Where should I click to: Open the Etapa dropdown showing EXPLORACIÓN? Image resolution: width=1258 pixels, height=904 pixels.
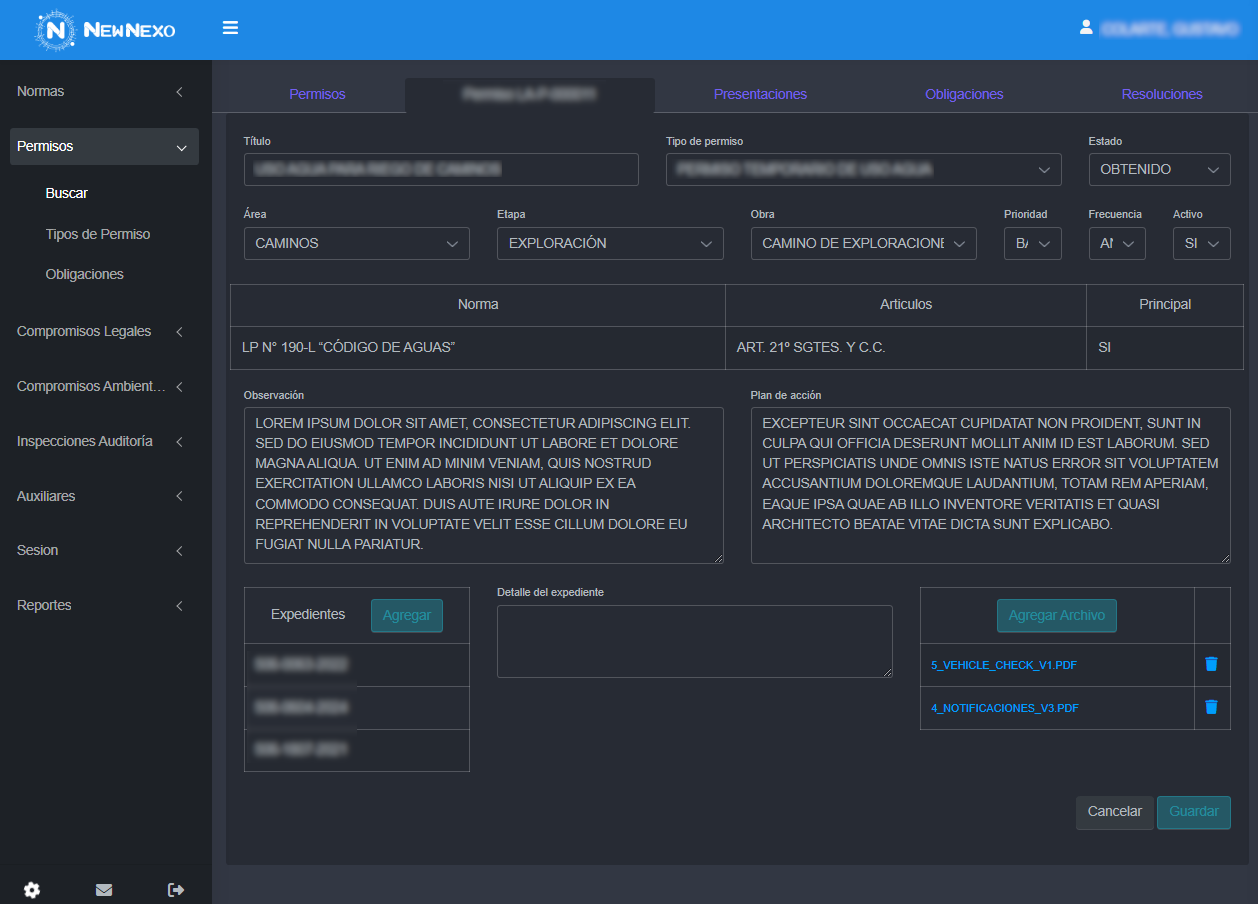pyautogui.click(x=609, y=243)
